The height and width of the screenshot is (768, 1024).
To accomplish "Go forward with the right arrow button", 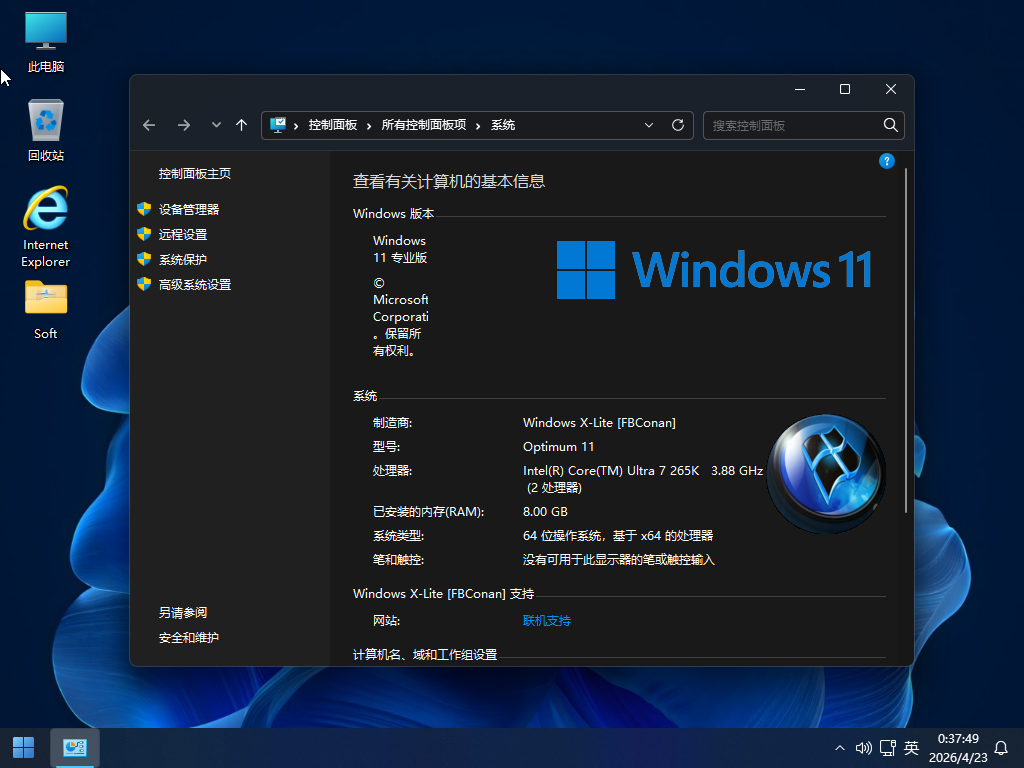I will [x=184, y=125].
